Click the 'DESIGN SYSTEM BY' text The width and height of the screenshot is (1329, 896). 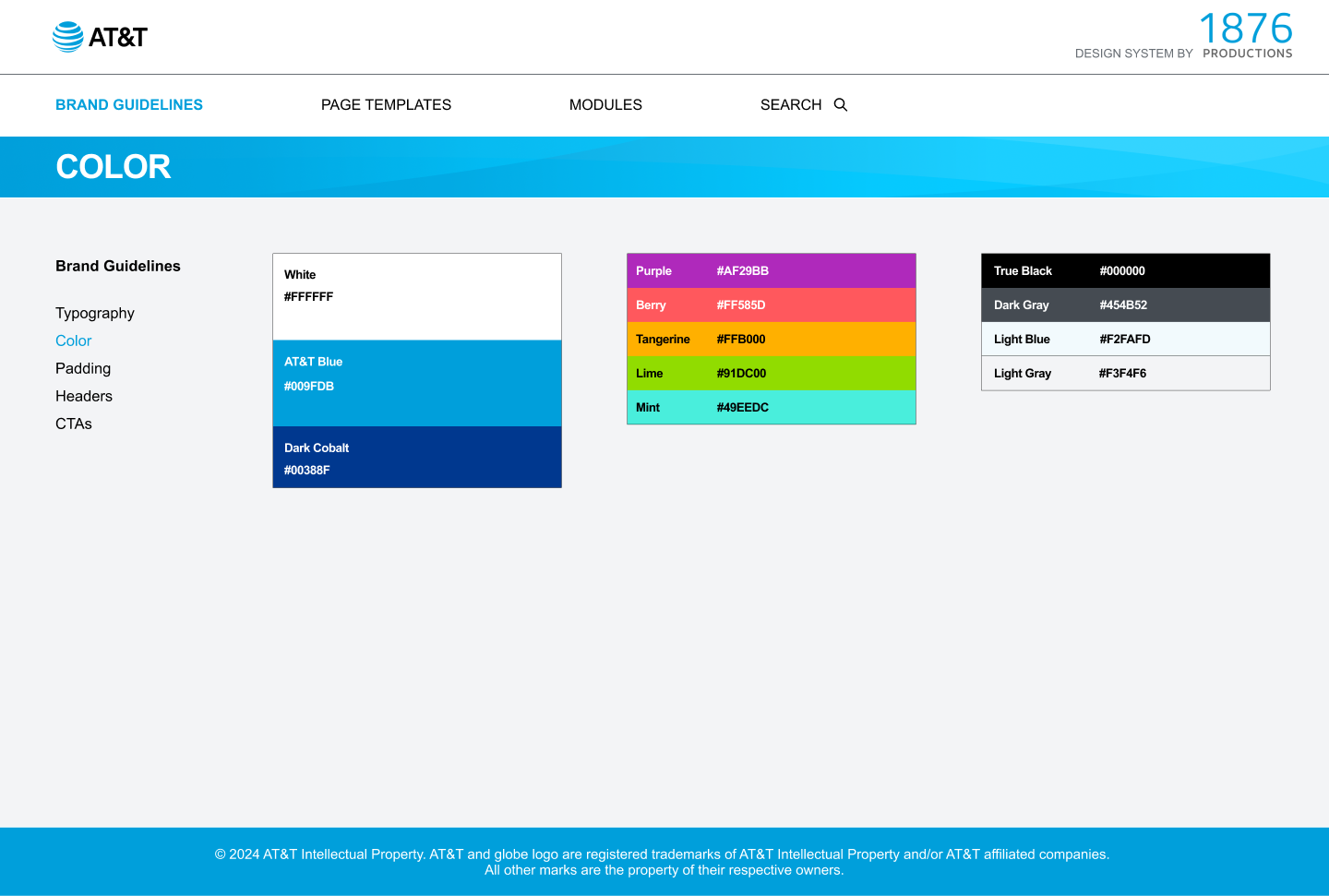(x=1134, y=54)
